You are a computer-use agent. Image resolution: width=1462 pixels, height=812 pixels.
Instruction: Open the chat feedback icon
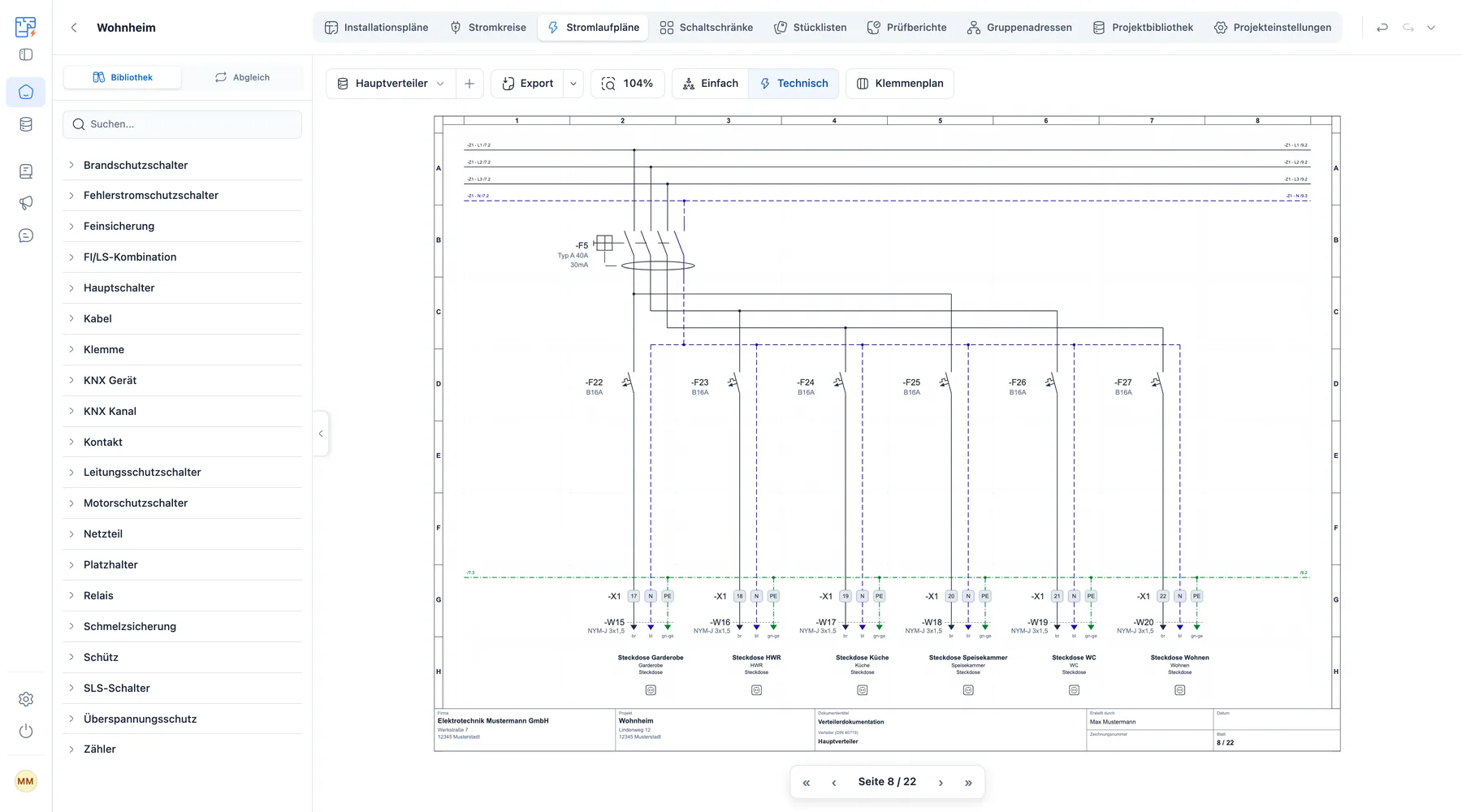click(x=26, y=235)
